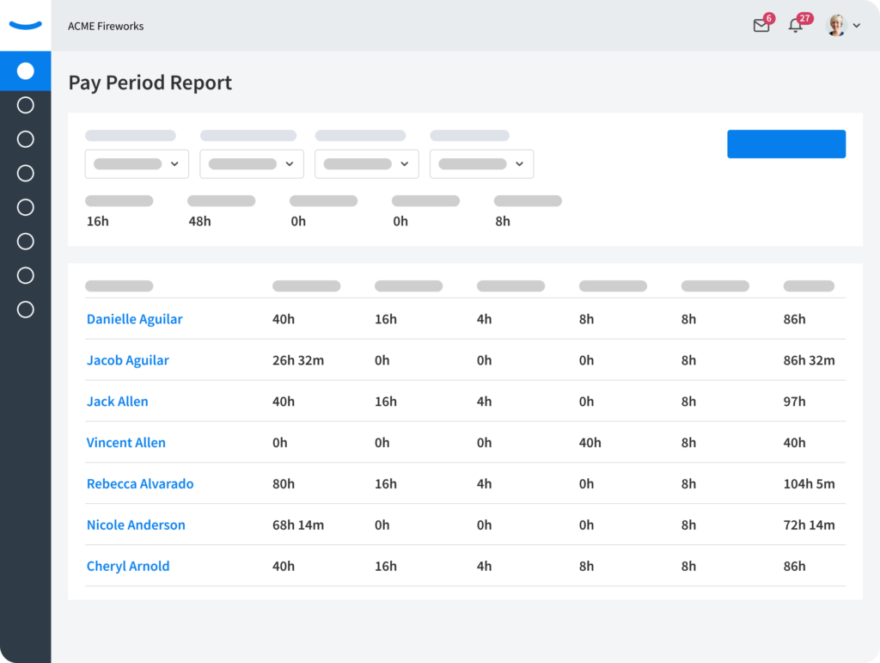Screen dimensions: 880x663
Task: Open Cheryl Arnold's employee link
Action: click(x=128, y=566)
